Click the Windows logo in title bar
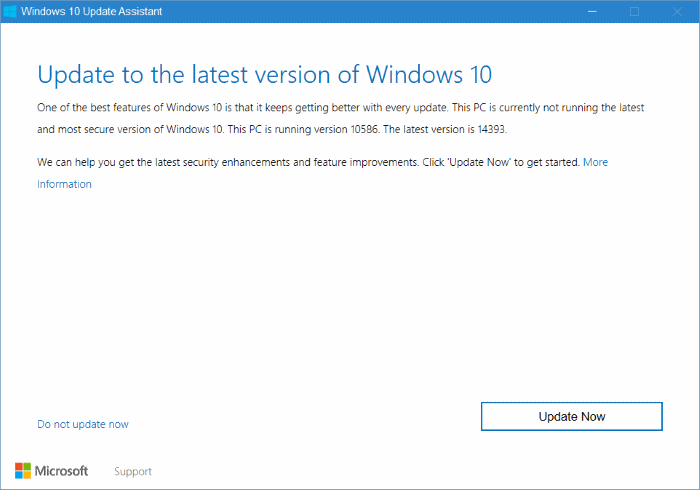This screenshot has width=700, height=490. [12, 11]
